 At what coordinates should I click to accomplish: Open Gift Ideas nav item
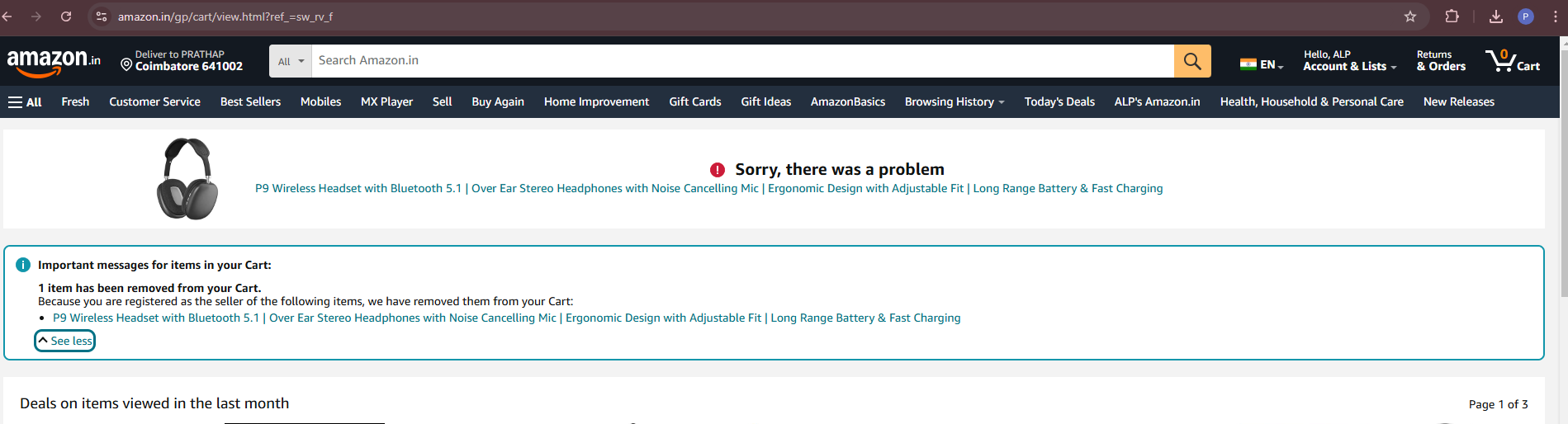pyautogui.click(x=765, y=102)
